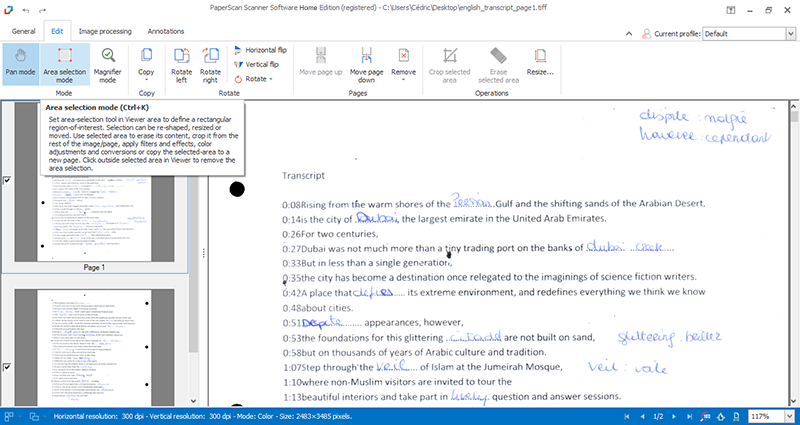The image size is (800, 425).
Task: Switch to the General tab
Action: [x=23, y=31]
